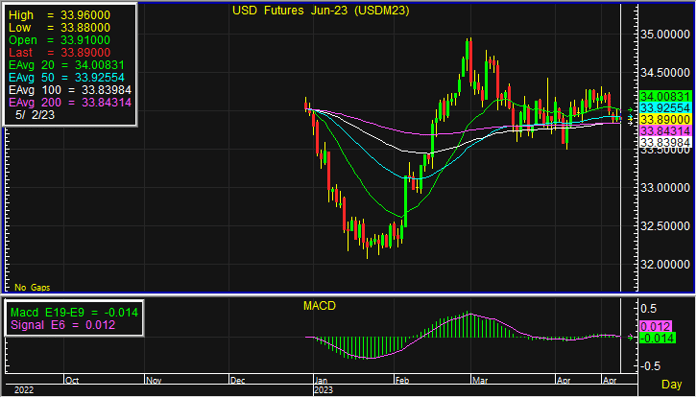Select the Open = 33.91000 readout
Image resolution: width=697 pixels, height=398 pixels.
point(59,40)
